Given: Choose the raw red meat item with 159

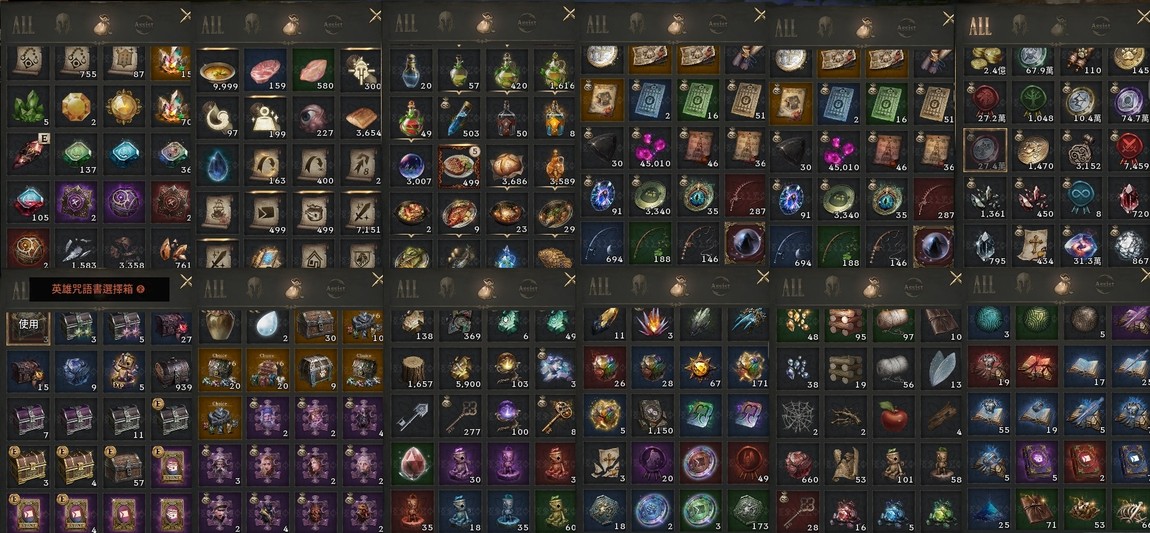Looking at the screenshot, I should tap(265, 70).
